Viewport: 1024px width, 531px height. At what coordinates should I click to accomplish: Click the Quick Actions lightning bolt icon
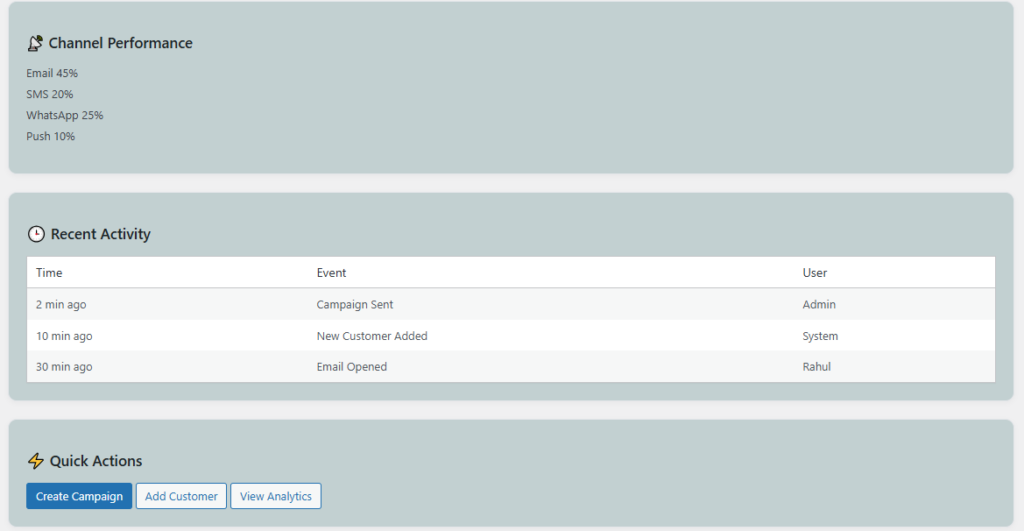coord(36,461)
